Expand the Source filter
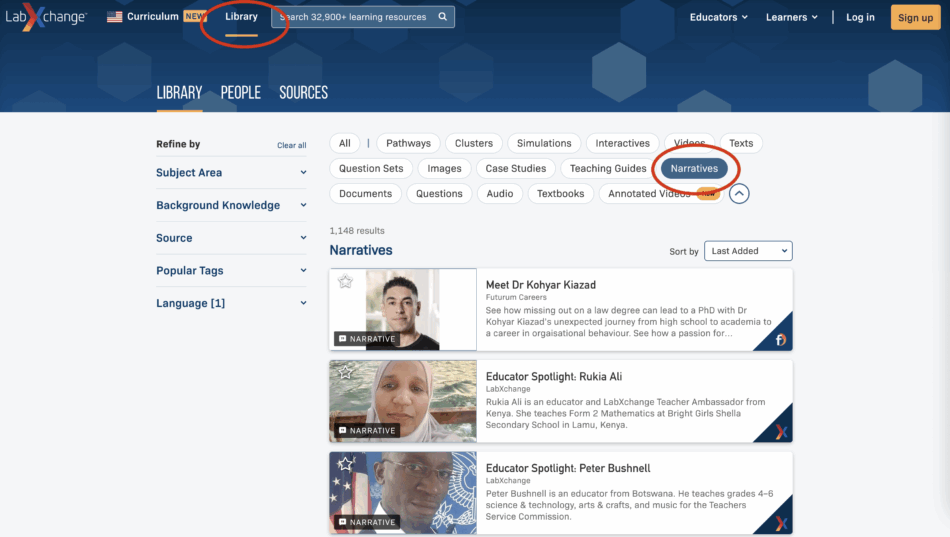Viewport: 950px width, 537px height. point(231,238)
